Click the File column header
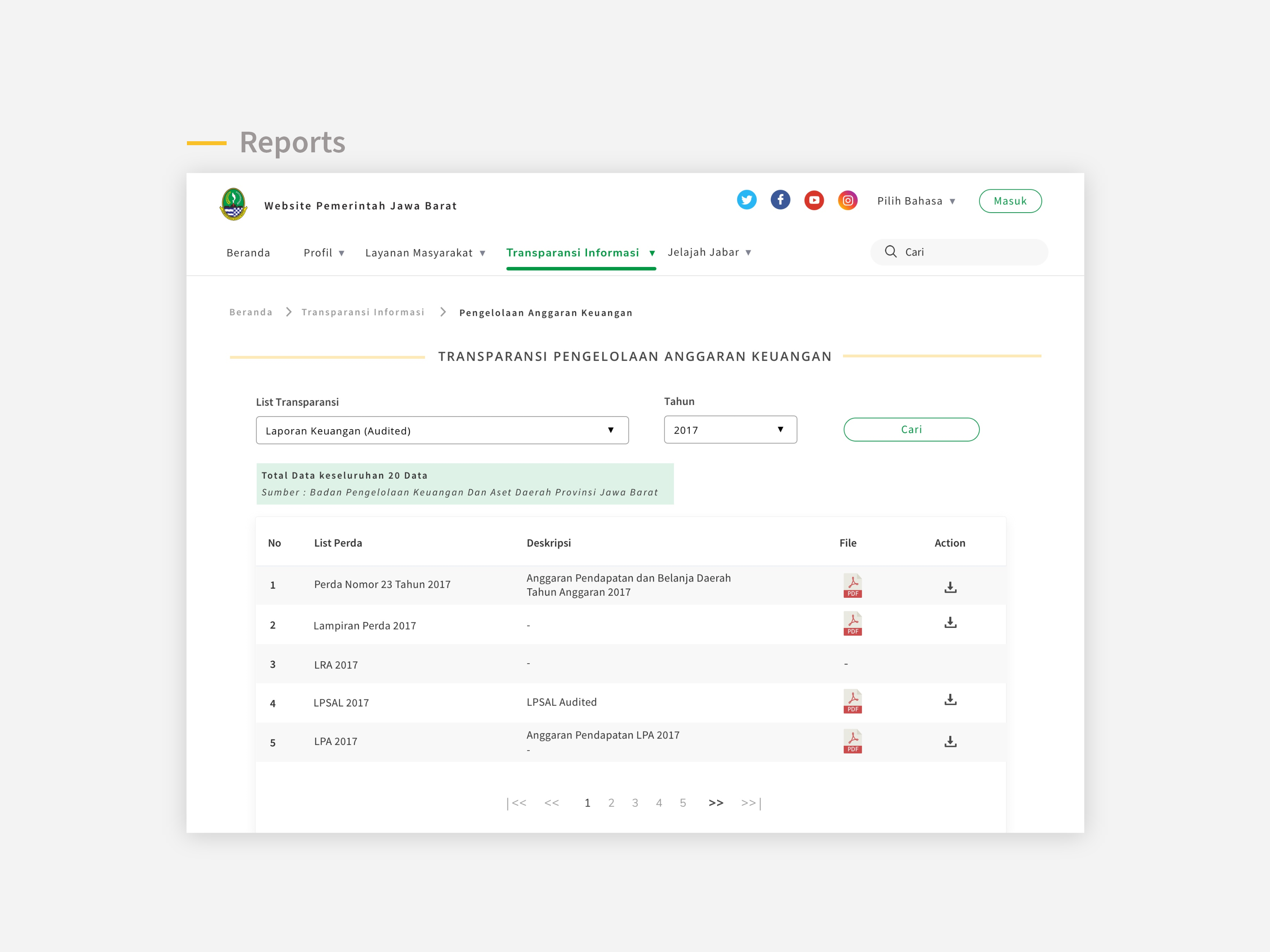 point(847,543)
